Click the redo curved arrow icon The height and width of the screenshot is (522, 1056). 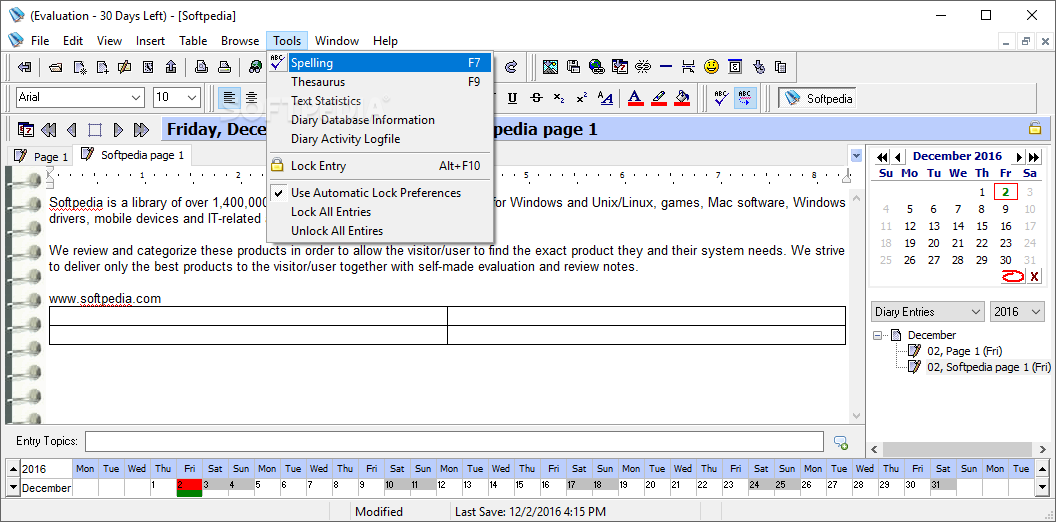click(x=511, y=67)
